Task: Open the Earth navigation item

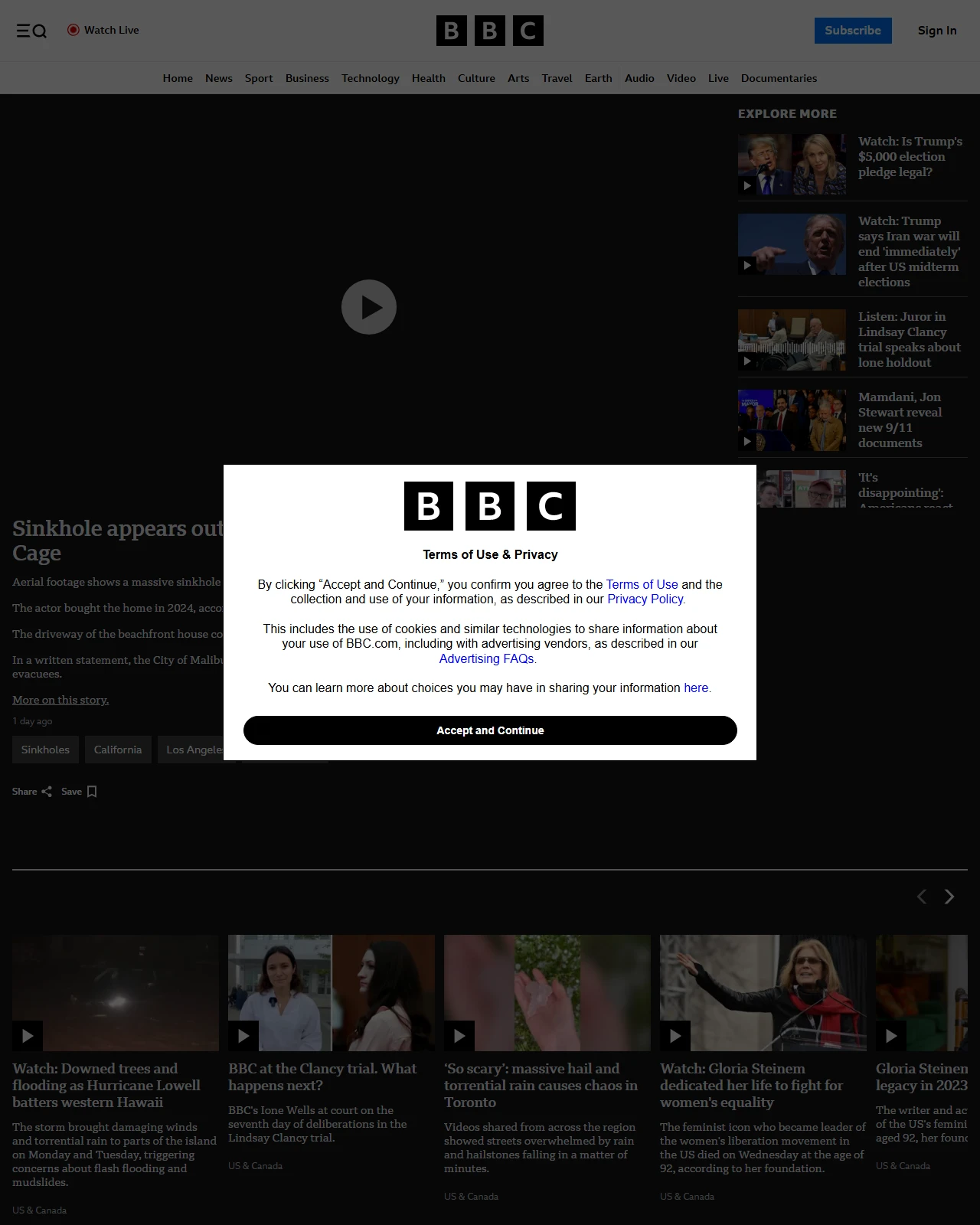Action: click(599, 78)
